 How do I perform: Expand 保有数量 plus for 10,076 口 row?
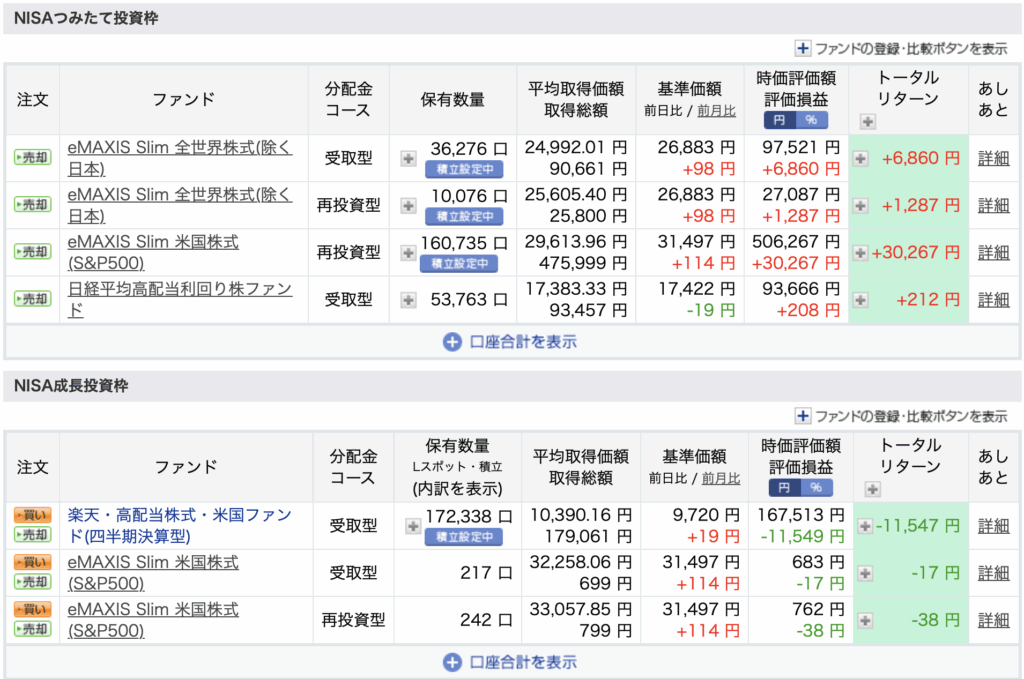pyautogui.click(x=408, y=205)
